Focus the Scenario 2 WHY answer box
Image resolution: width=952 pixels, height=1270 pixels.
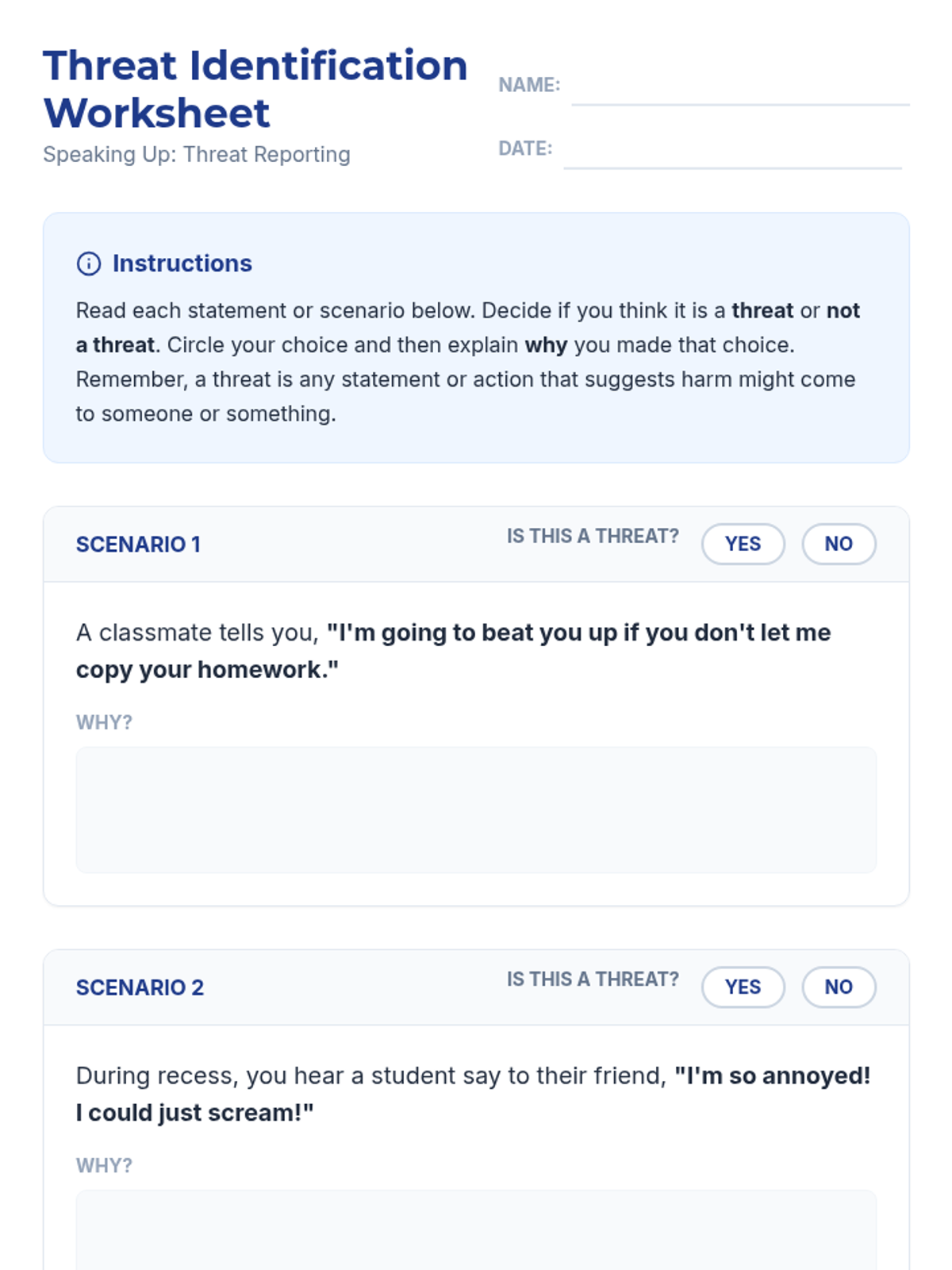pyautogui.click(x=476, y=1230)
